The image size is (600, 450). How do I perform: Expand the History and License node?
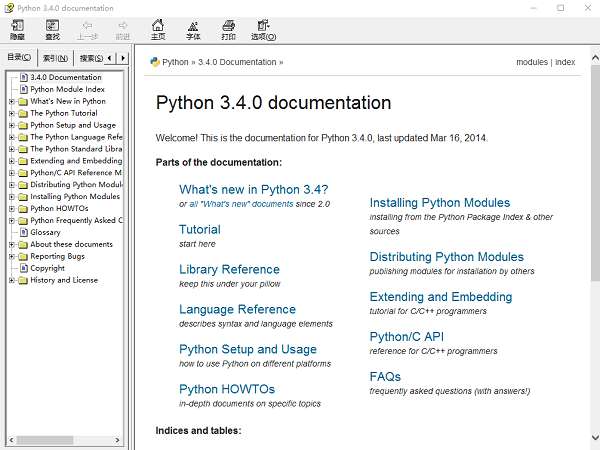click(11, 280)
